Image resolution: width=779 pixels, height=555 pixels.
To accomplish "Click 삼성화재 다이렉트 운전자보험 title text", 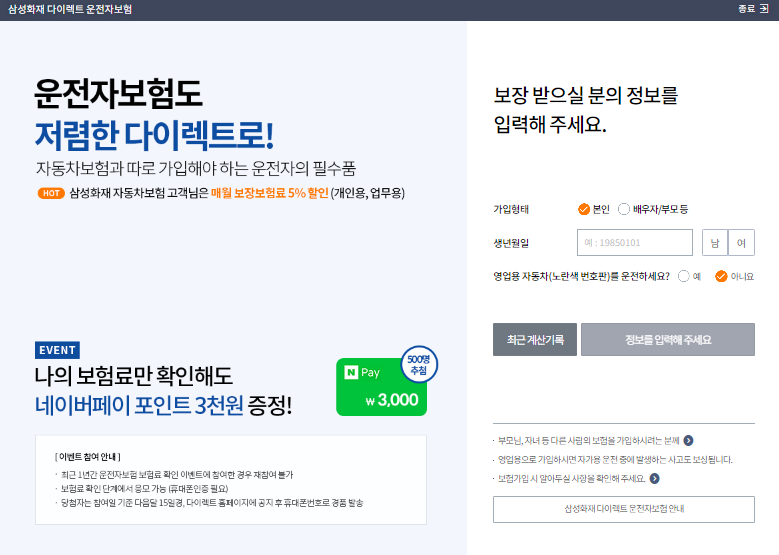I will pyautogui.click(x=70, y=9).
